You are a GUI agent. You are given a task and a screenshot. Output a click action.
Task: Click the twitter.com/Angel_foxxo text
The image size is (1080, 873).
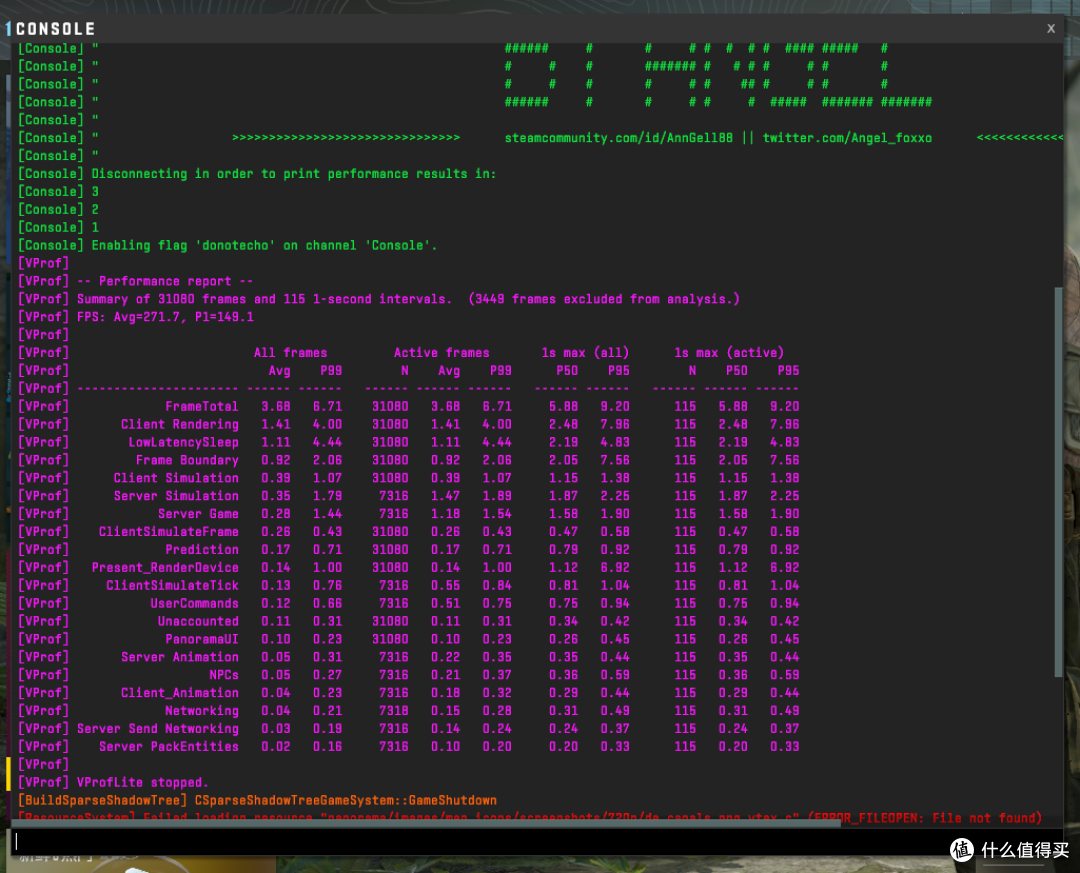847,138
